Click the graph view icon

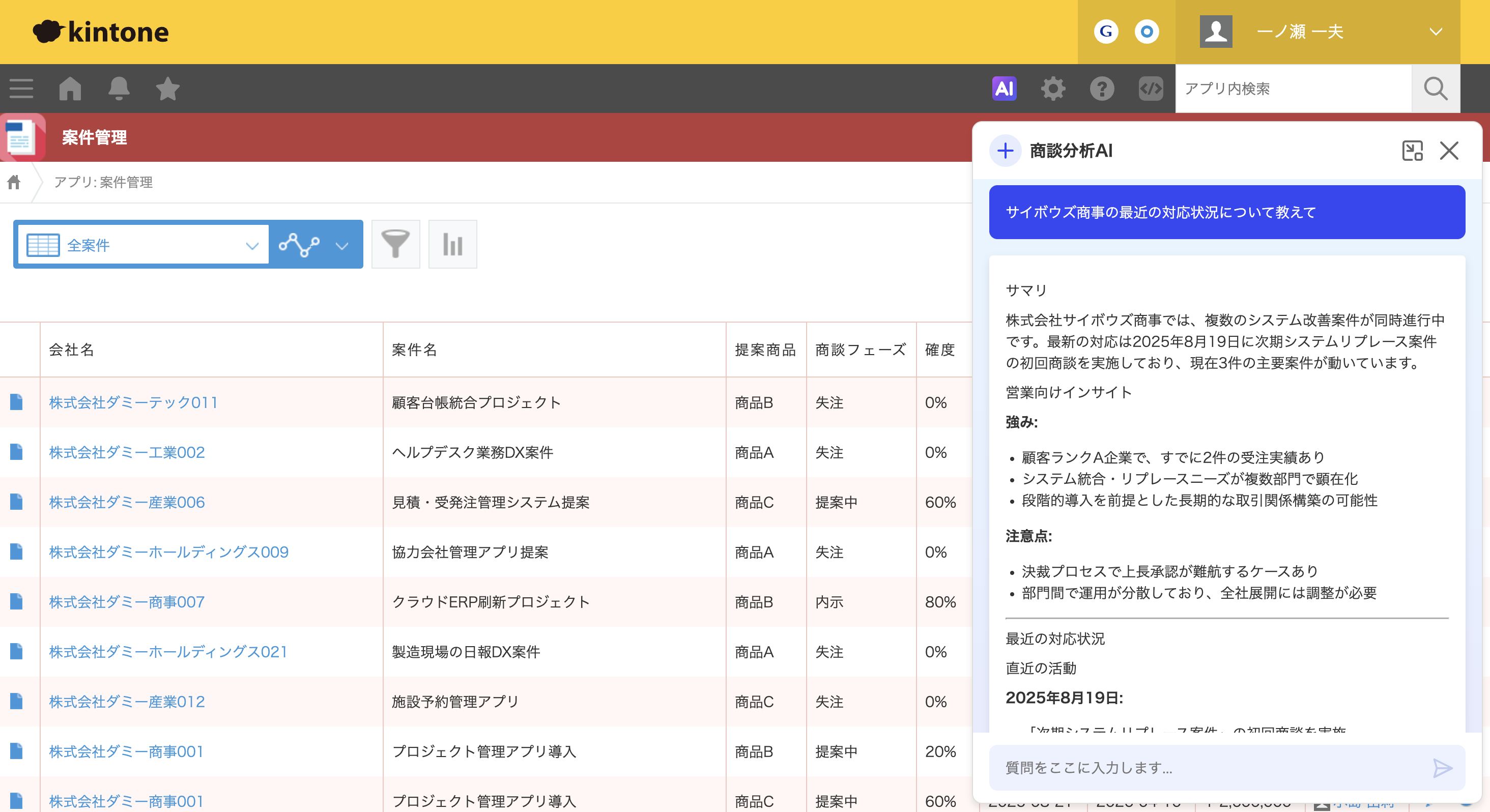pyautogui.click(x=299, y=245)
